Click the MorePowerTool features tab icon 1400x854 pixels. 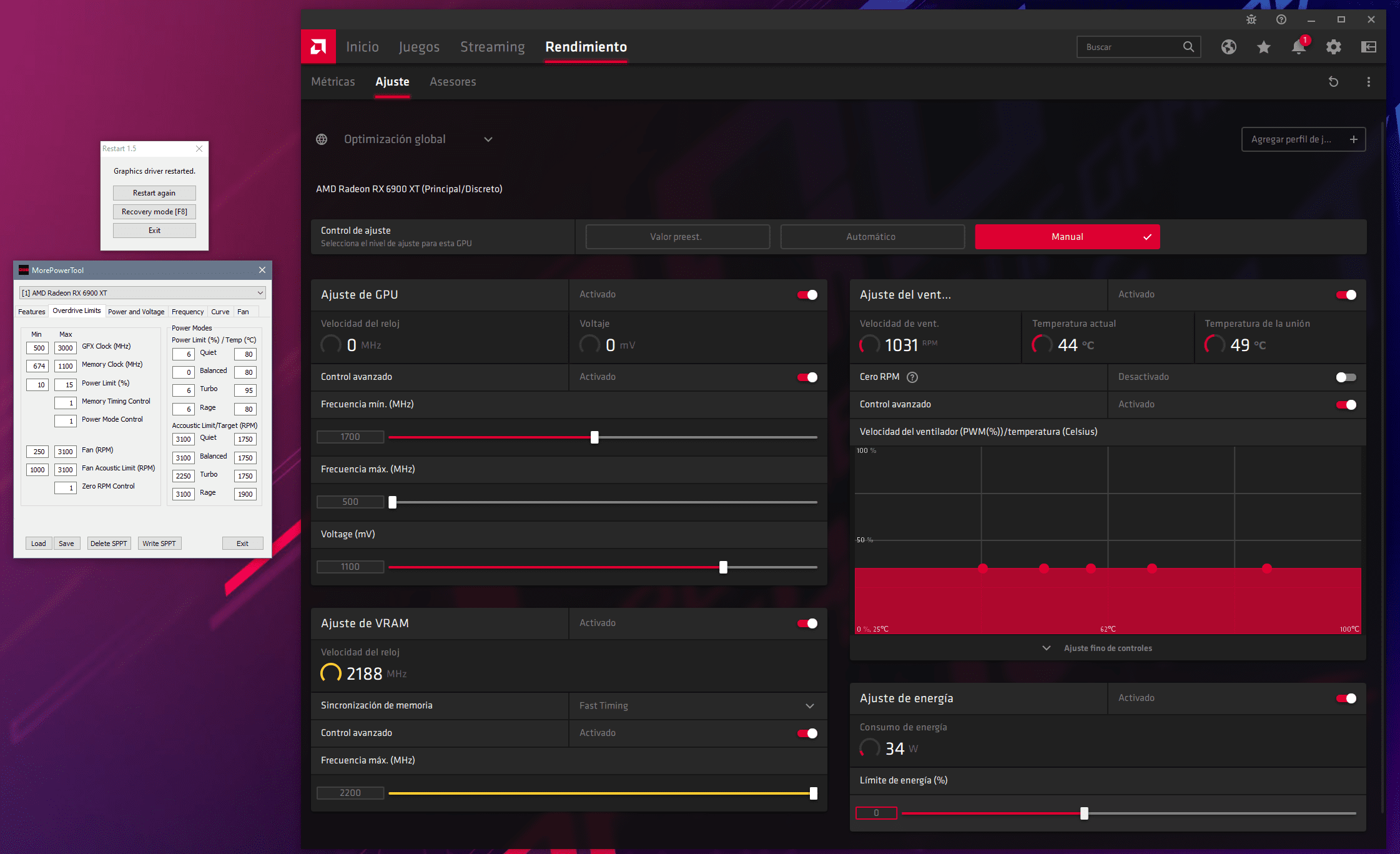pos(31,311)
